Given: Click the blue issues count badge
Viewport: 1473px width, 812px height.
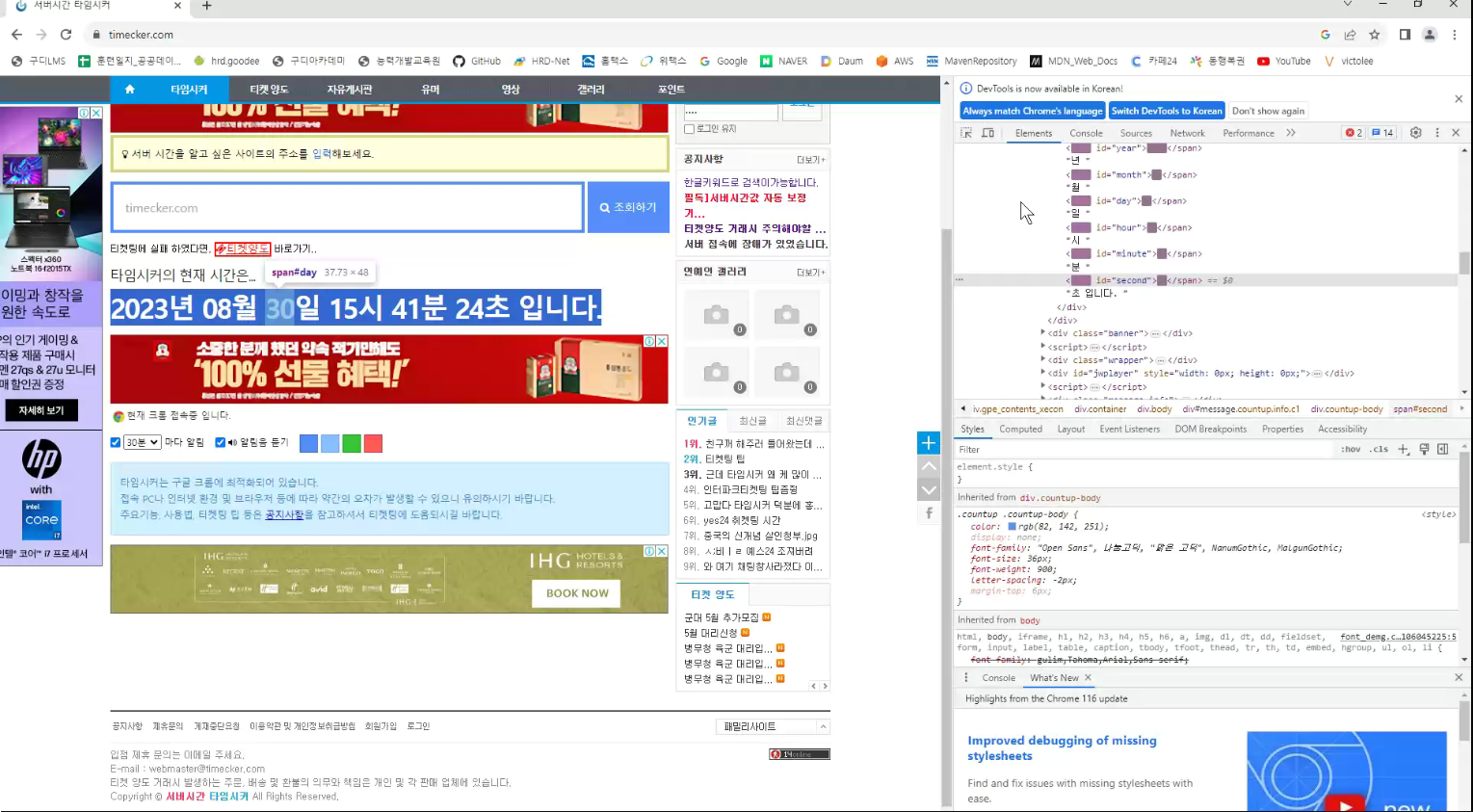Looking at the screenshot, I should [x=1382, y=133].
